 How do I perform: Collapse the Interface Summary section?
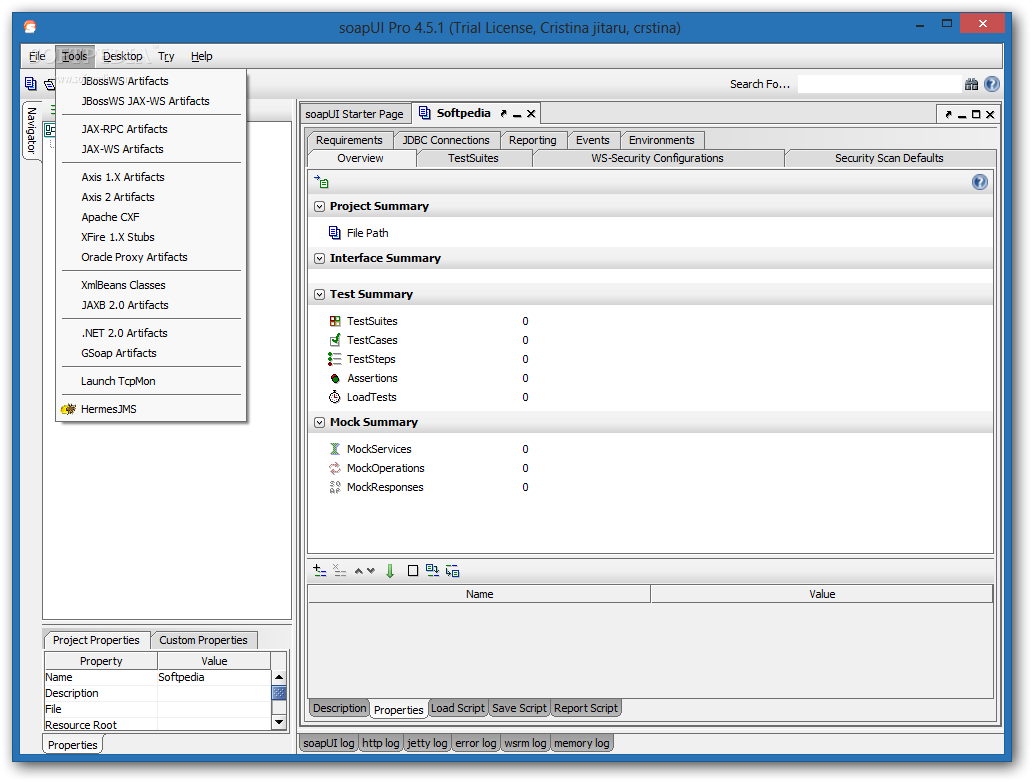pyautogui.click(x=319, y=259)
